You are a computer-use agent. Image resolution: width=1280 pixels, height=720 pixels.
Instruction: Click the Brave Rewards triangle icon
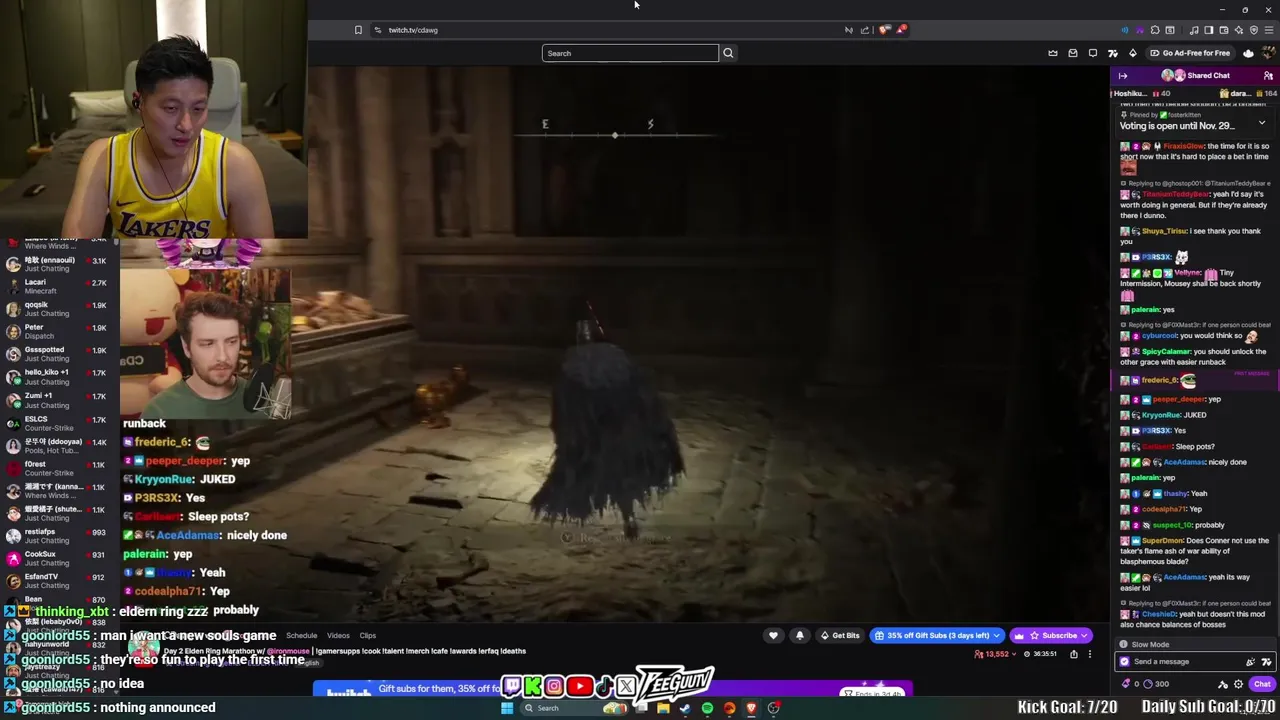coord(902,30)
